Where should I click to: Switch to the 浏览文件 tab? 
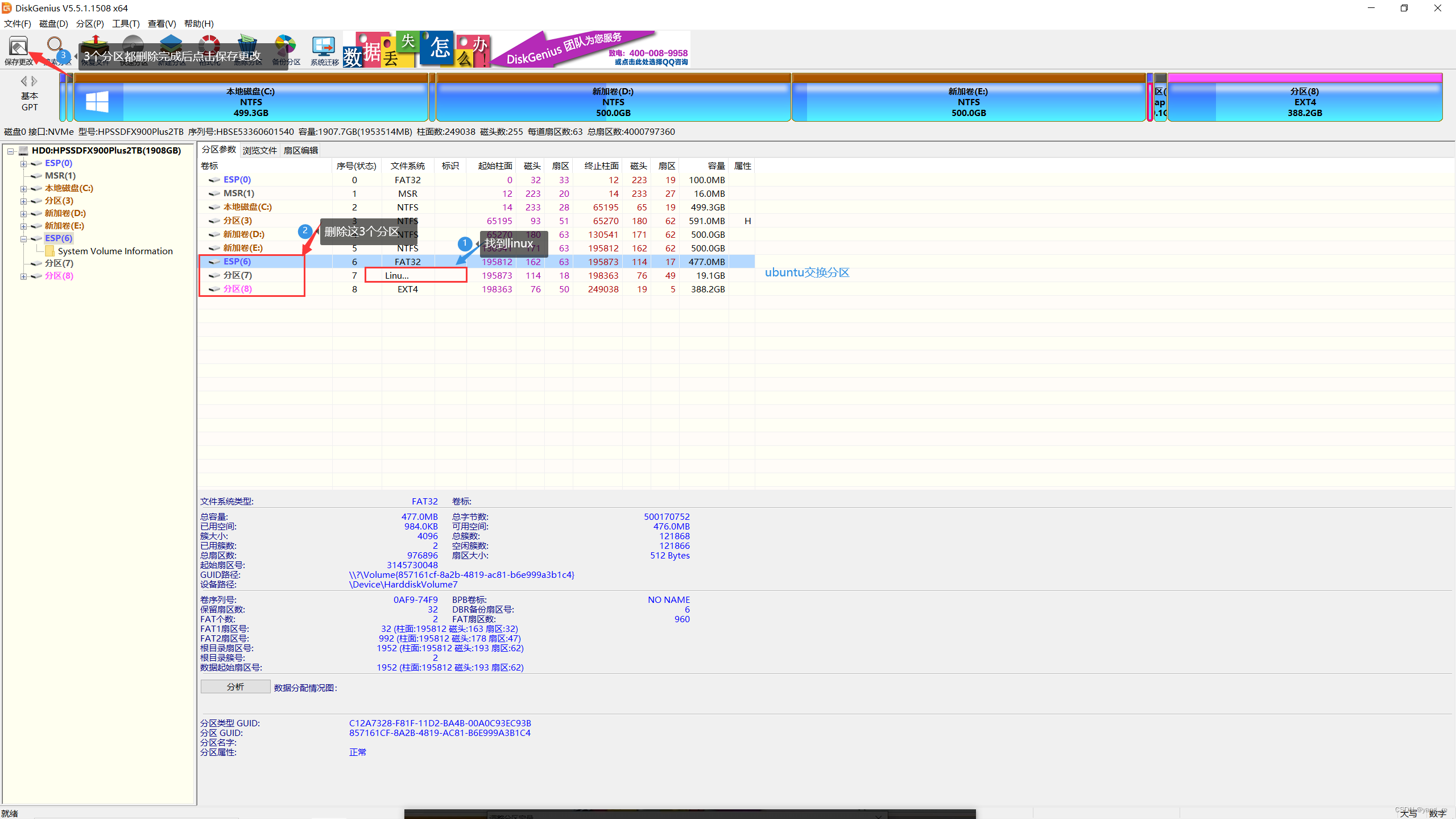coord(259,150)
